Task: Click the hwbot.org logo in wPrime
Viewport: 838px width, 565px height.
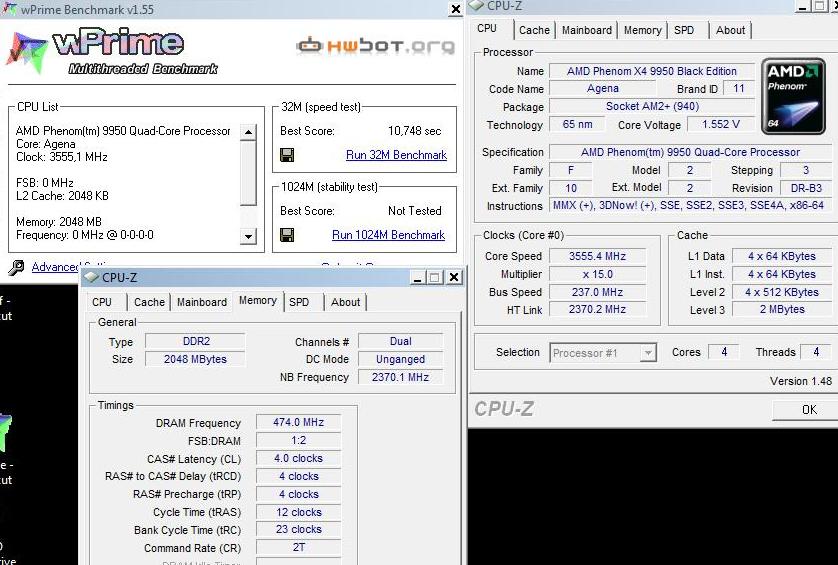Action: pyautogui.click(x=375, y=46)
